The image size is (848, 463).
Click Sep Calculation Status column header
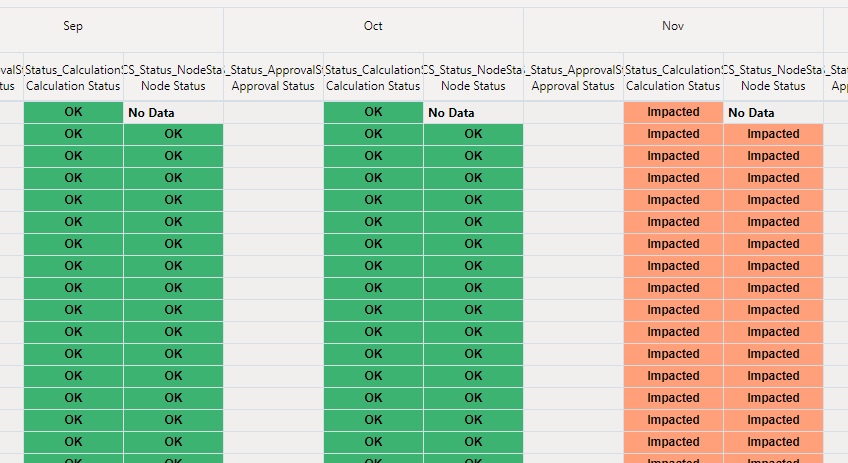[74, 77]
